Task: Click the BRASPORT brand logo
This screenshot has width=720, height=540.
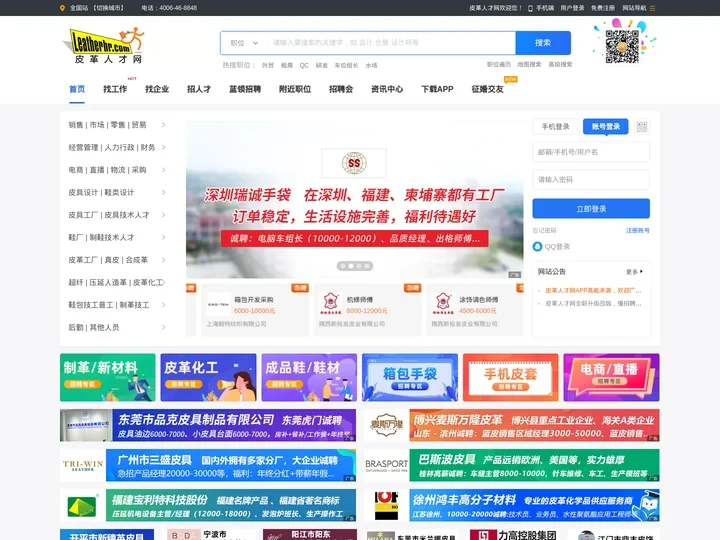Action: pos(386,466)
